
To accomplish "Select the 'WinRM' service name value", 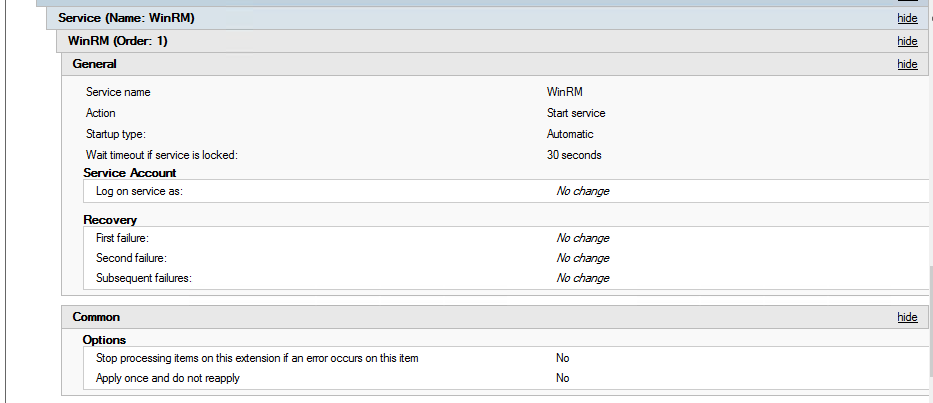I will (x=565, y=92).
